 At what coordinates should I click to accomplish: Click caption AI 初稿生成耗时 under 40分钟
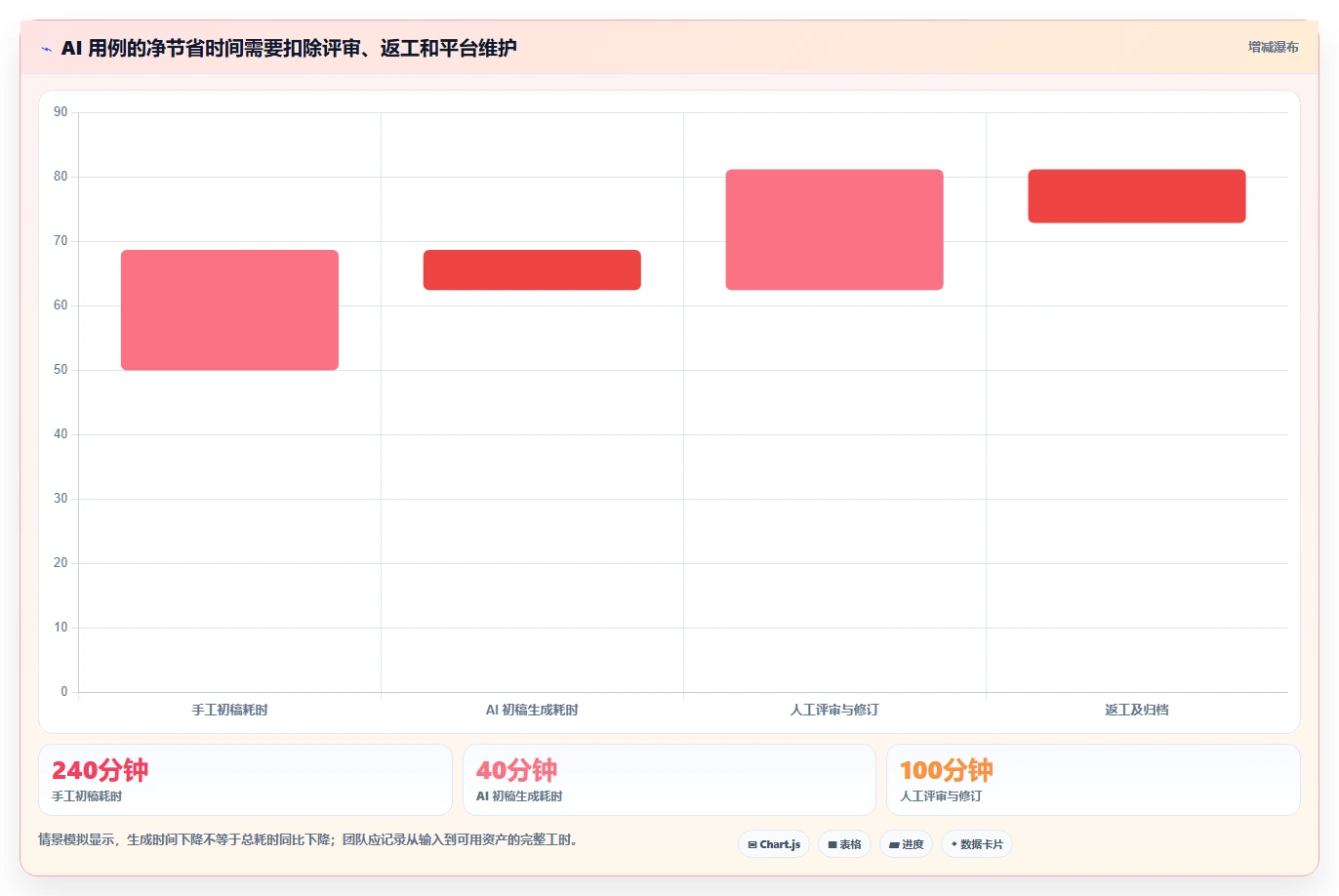click(519, 796)
